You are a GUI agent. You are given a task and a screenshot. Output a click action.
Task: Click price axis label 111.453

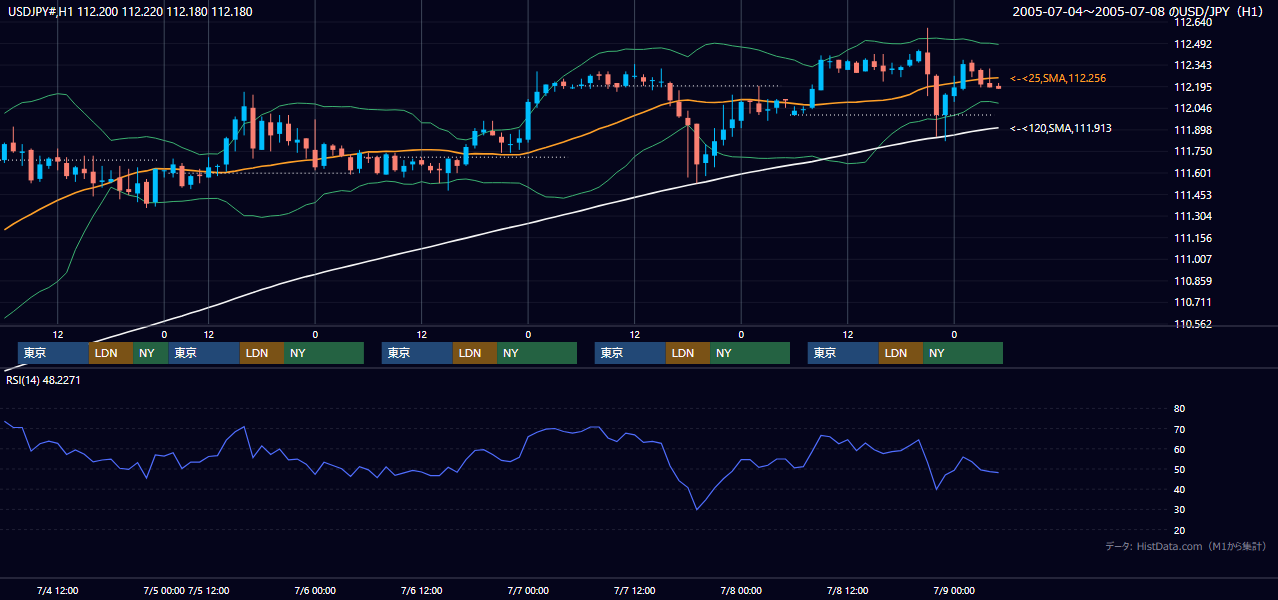1193,195
